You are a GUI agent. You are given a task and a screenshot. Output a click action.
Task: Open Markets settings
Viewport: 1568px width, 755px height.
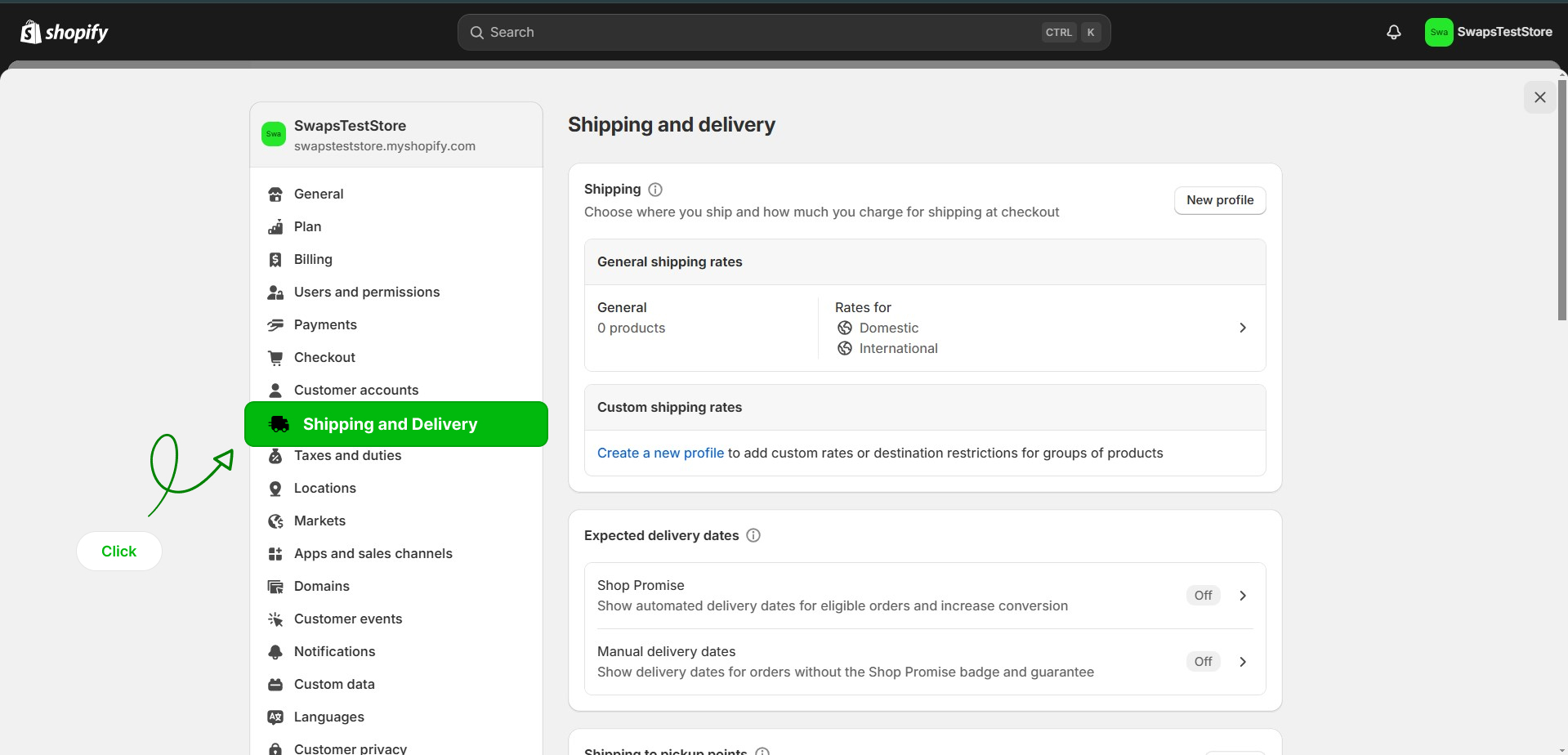click(x=396, y=521)
